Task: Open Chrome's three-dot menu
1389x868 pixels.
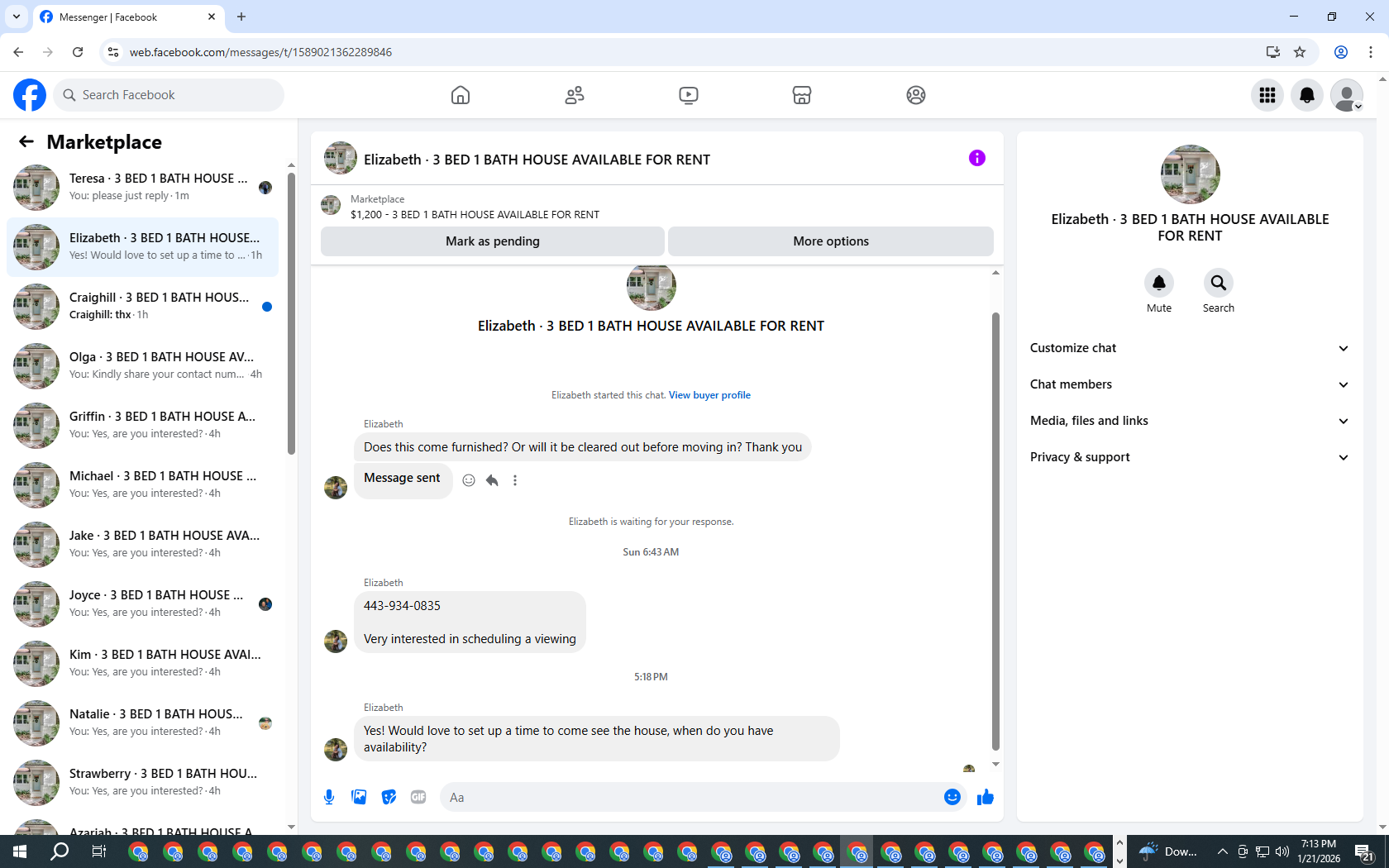Action: point(1371,52)
